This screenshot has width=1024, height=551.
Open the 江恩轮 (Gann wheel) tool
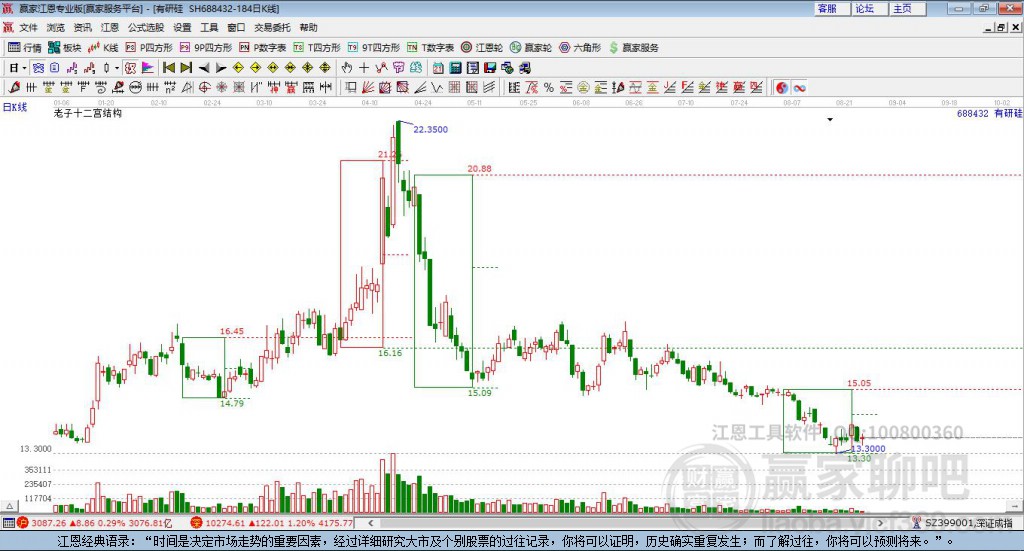click(484, 47)
